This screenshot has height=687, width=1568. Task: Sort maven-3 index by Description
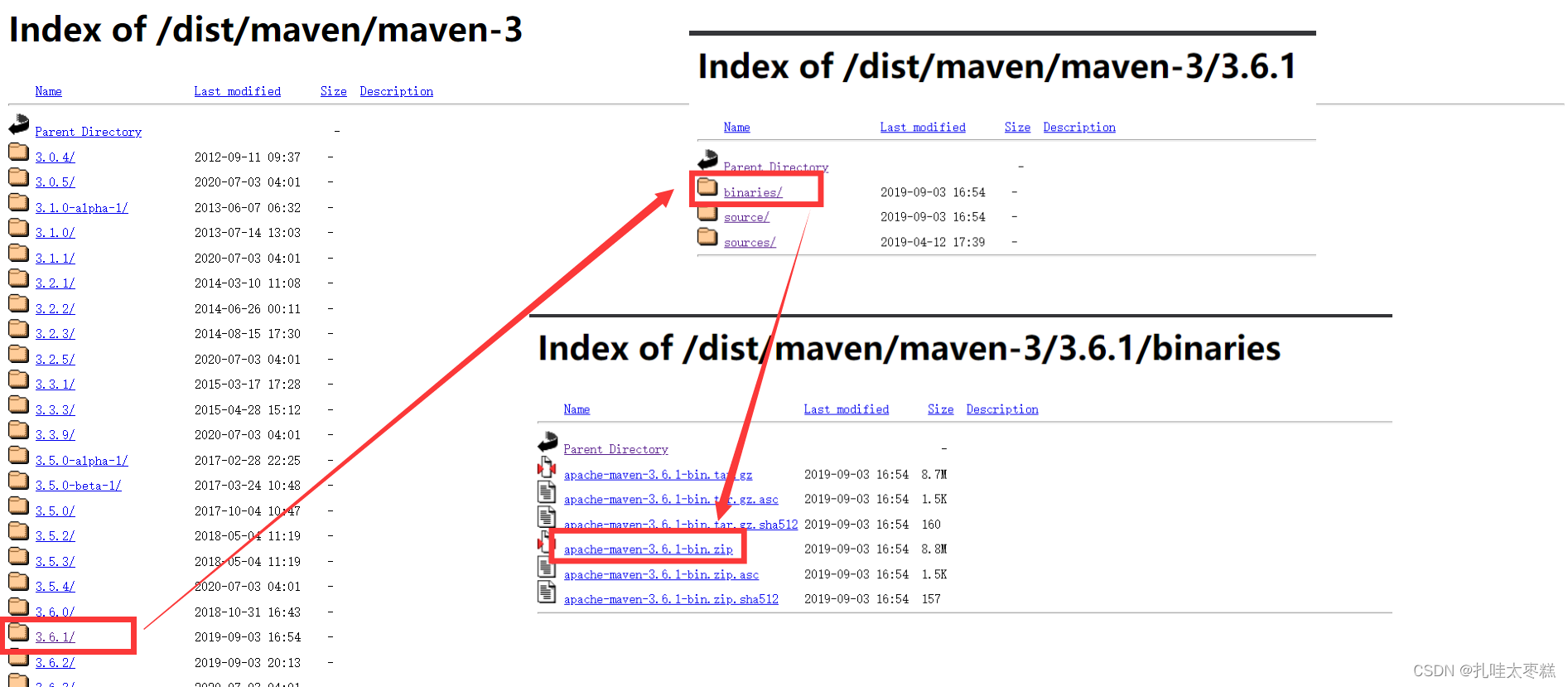click(396, 91)
